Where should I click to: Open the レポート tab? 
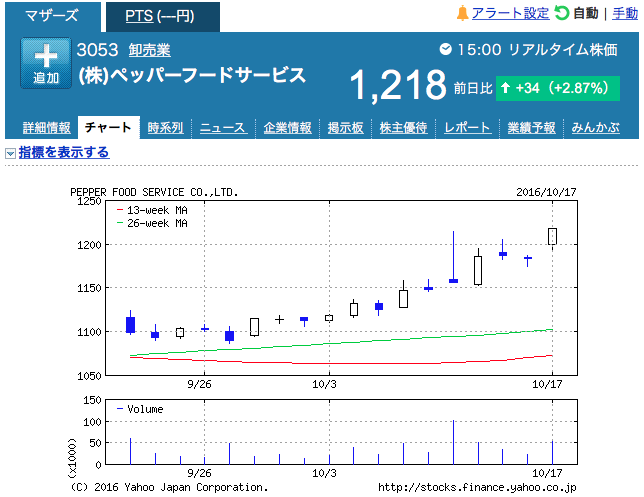point(467,128)
